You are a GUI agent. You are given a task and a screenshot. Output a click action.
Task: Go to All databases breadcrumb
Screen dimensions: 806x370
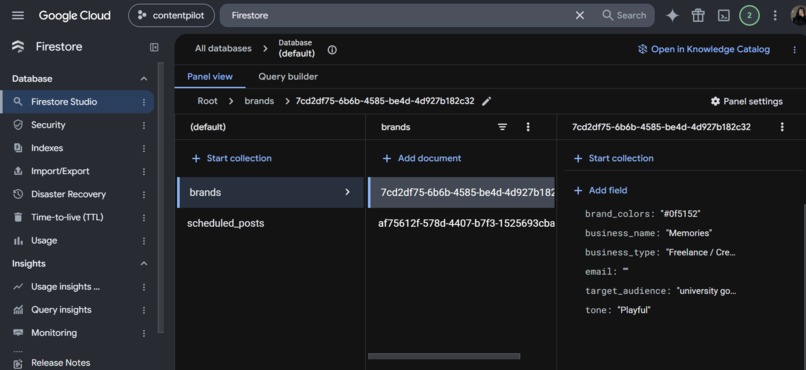(223, 49)
